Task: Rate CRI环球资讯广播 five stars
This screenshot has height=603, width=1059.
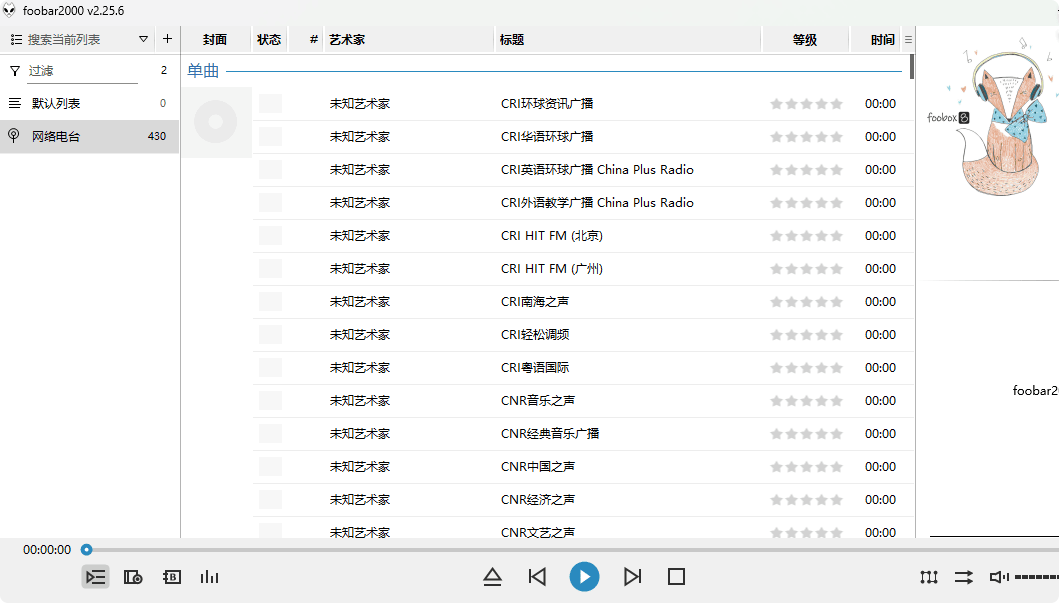Action: (x=837, y=104)
